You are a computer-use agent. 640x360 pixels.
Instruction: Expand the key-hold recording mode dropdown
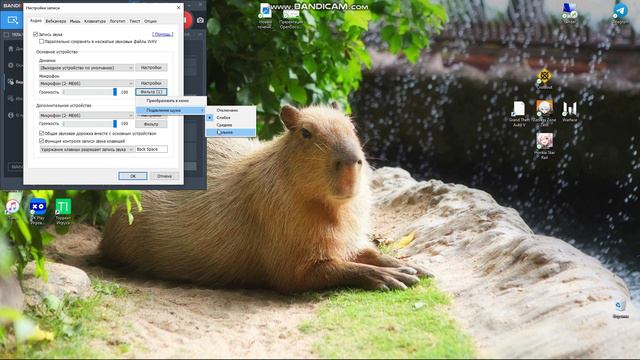(x=87, y=149)
